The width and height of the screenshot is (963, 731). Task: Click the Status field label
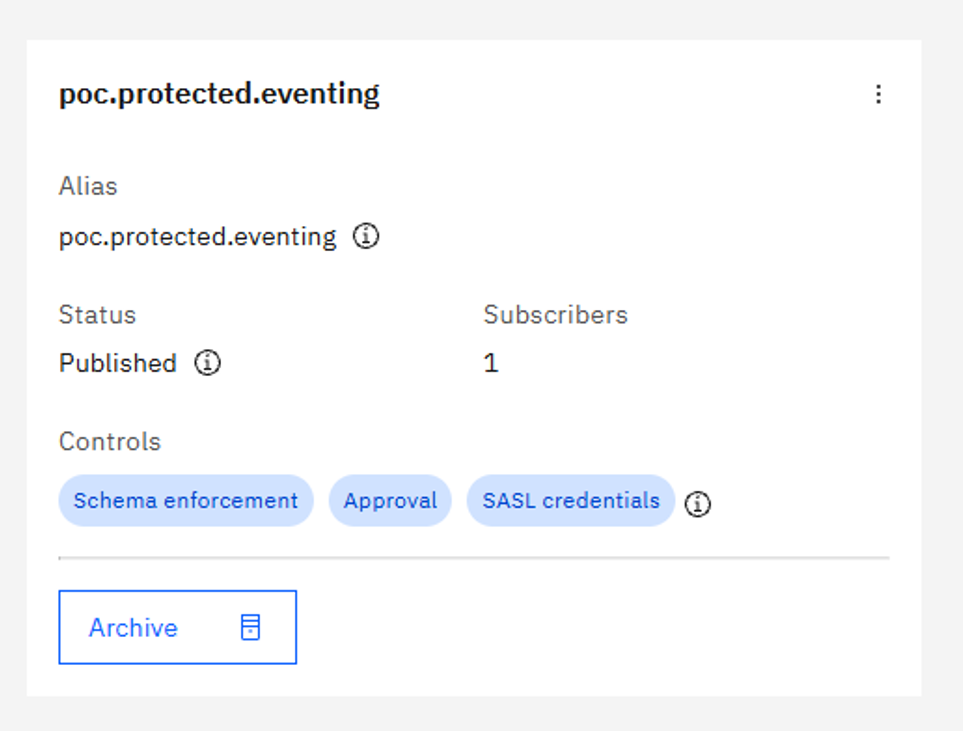point(97,315)
